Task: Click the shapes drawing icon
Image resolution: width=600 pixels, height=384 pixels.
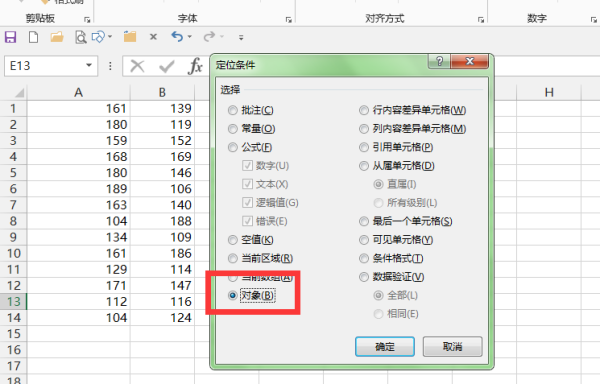Action: (98, 37)
